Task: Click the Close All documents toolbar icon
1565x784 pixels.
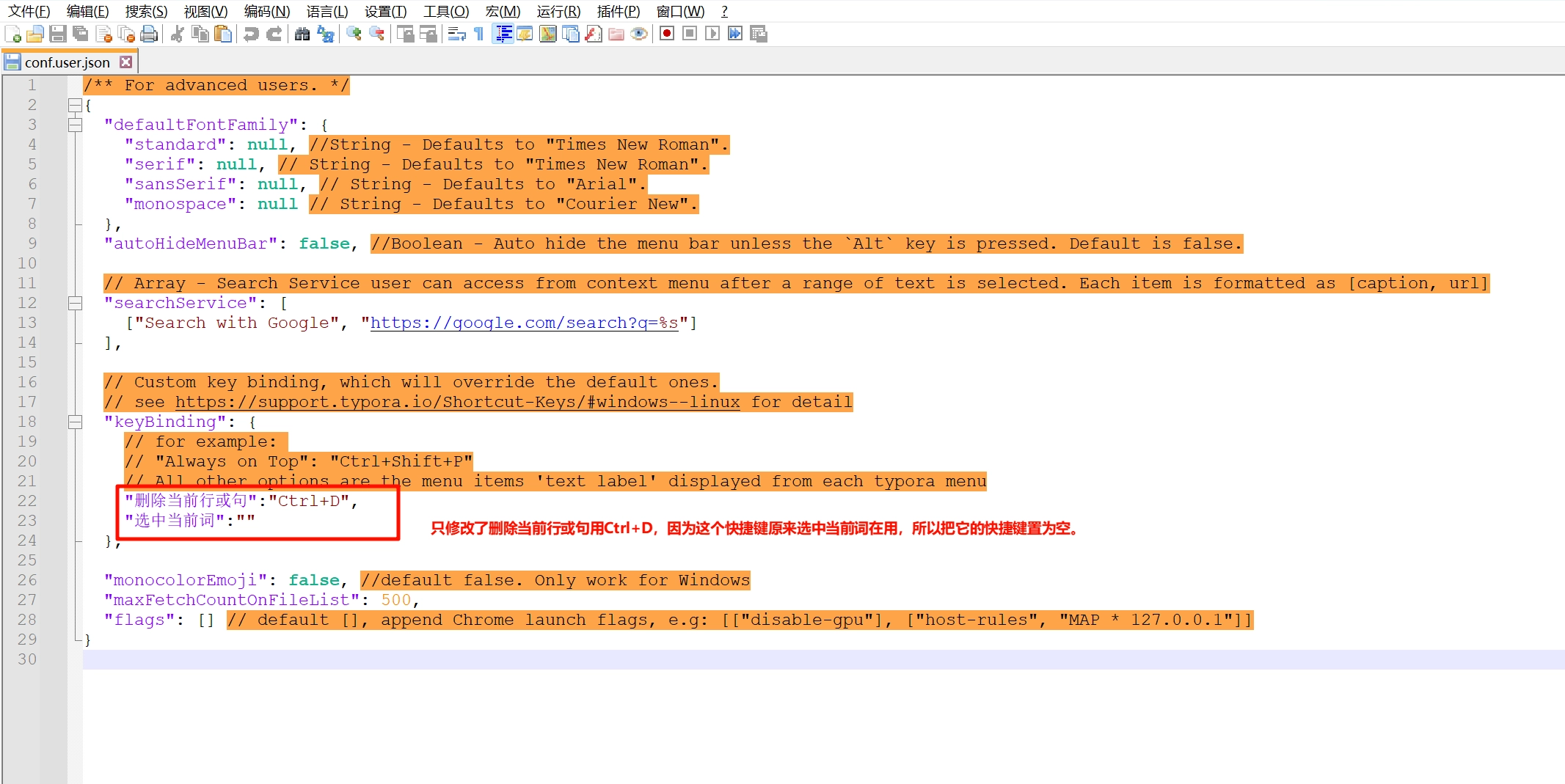Action: click(126, 34)
